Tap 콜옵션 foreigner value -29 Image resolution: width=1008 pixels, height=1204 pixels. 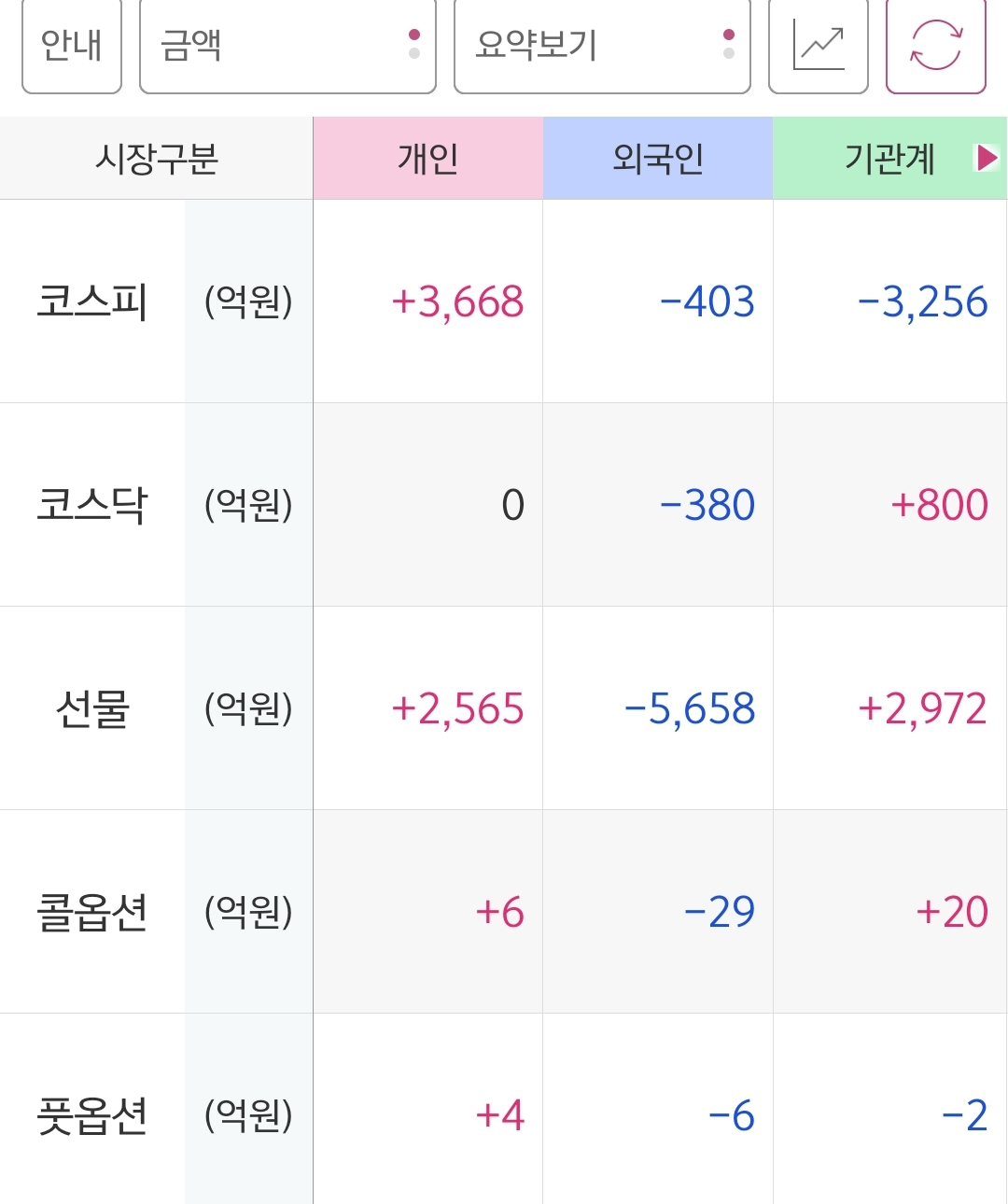pos(720,912)
